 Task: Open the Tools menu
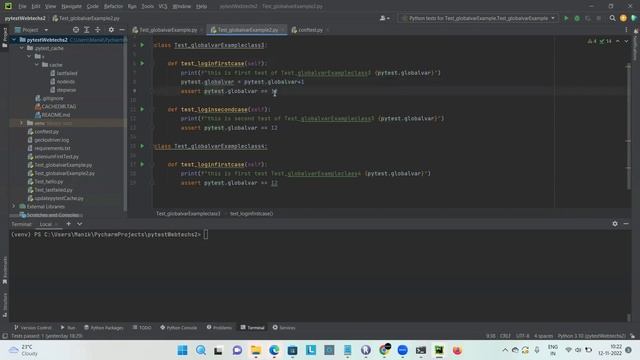click(x=147, y=6)
